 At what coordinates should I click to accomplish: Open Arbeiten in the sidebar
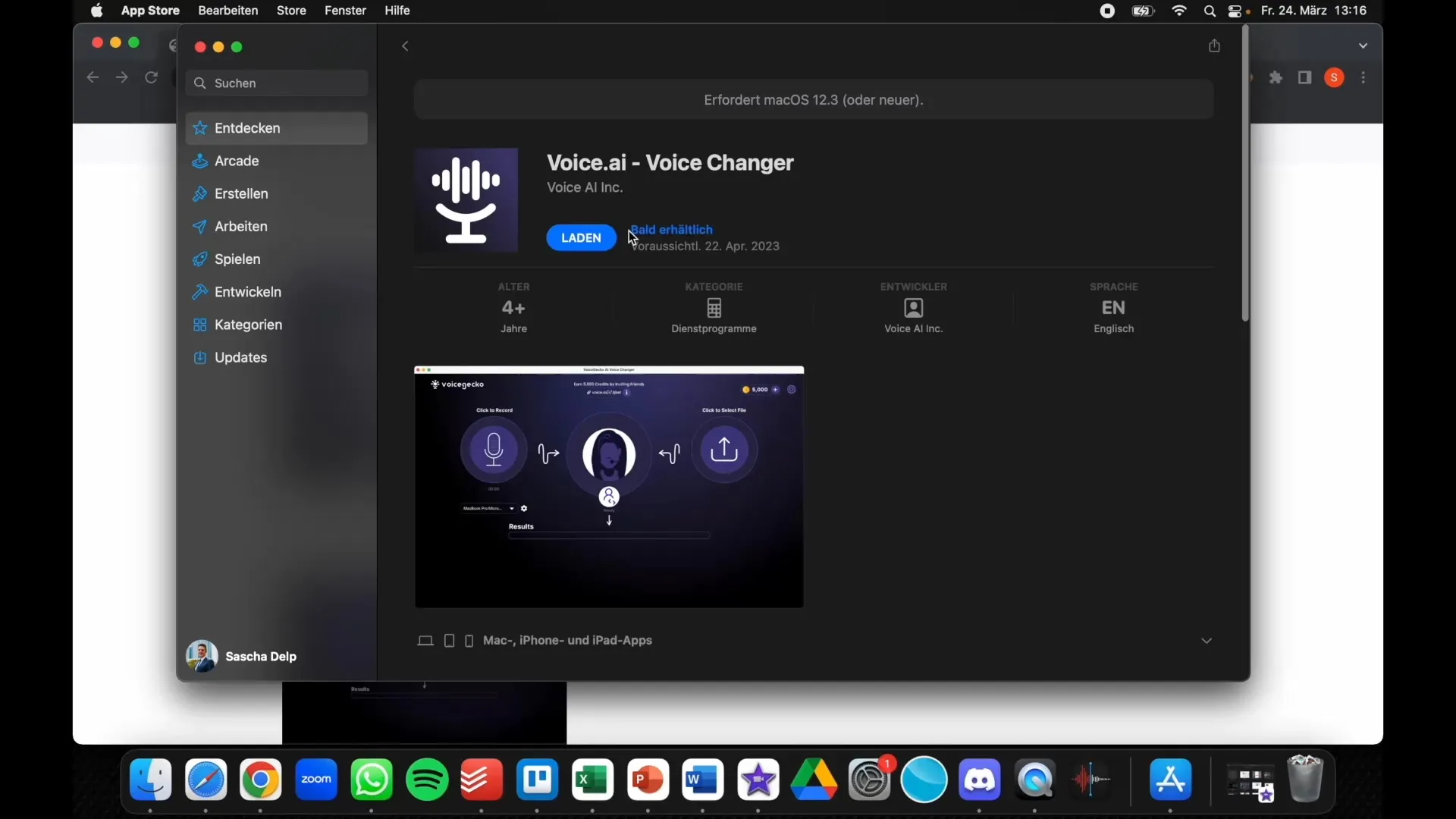[x=277, y=227]
